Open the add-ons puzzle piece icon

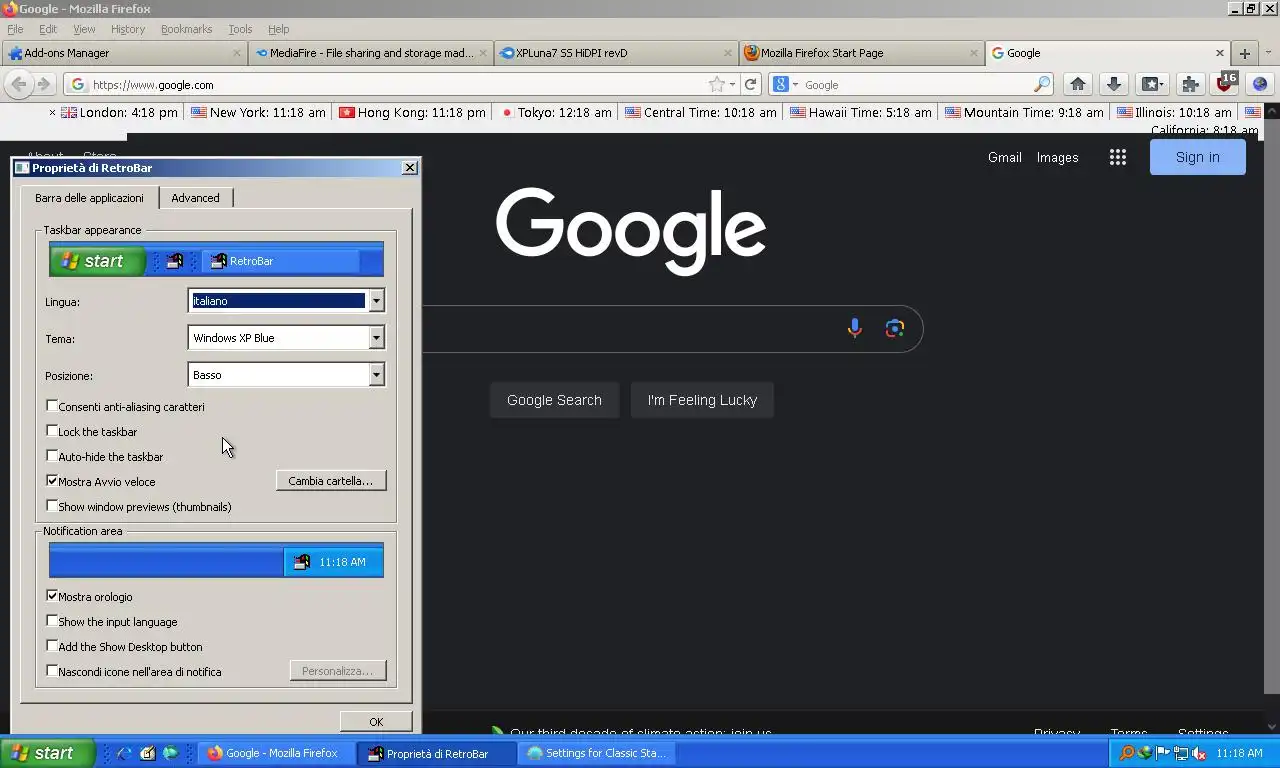[x=1189, y=85]
